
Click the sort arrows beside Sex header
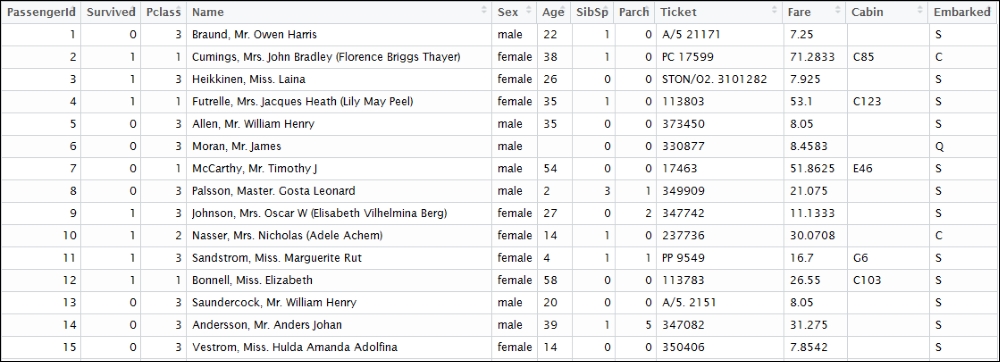[x=527, y=11]
